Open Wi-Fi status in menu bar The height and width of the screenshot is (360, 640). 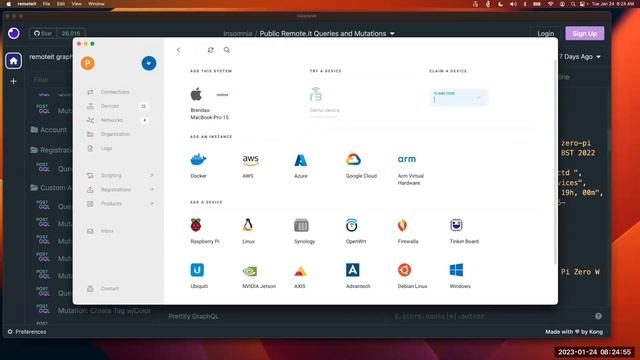551,4
